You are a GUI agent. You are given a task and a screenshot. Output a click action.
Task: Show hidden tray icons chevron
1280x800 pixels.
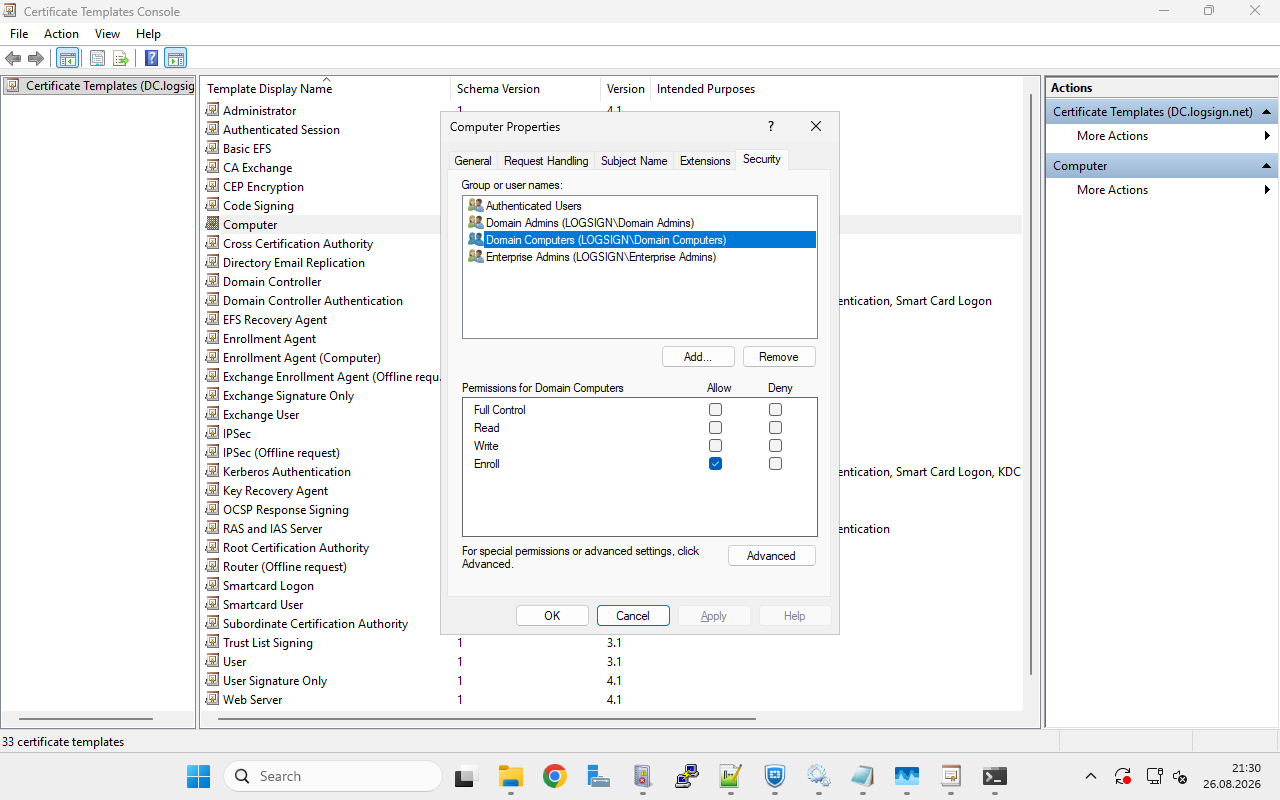pos(1091,776)
